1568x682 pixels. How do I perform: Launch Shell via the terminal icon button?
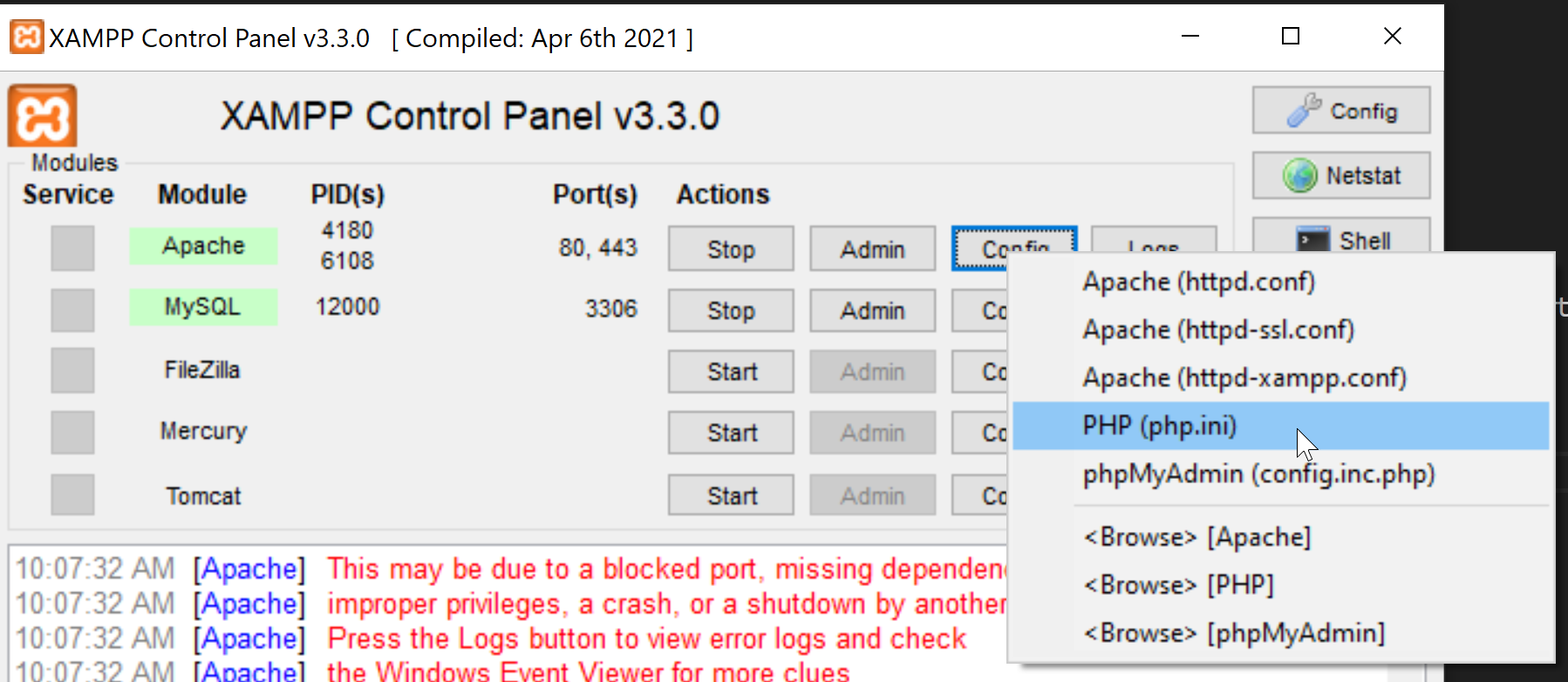(x=1340, y=239)
